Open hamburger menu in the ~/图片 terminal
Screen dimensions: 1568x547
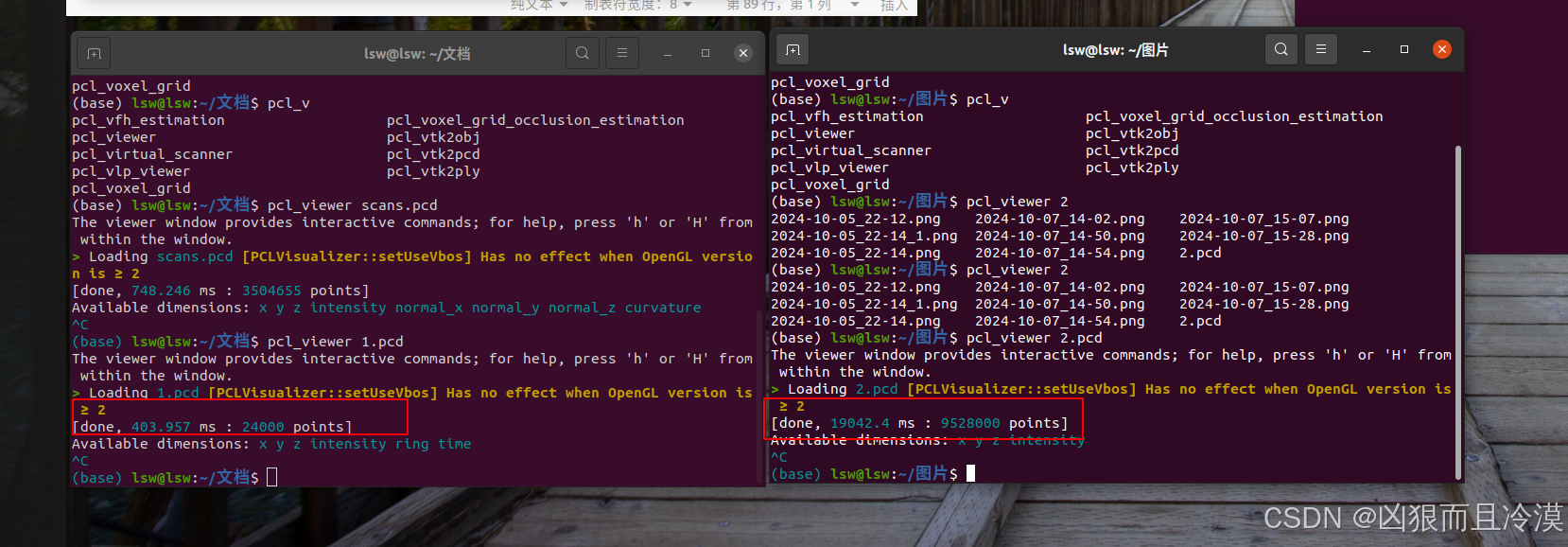coord(1321,49)
